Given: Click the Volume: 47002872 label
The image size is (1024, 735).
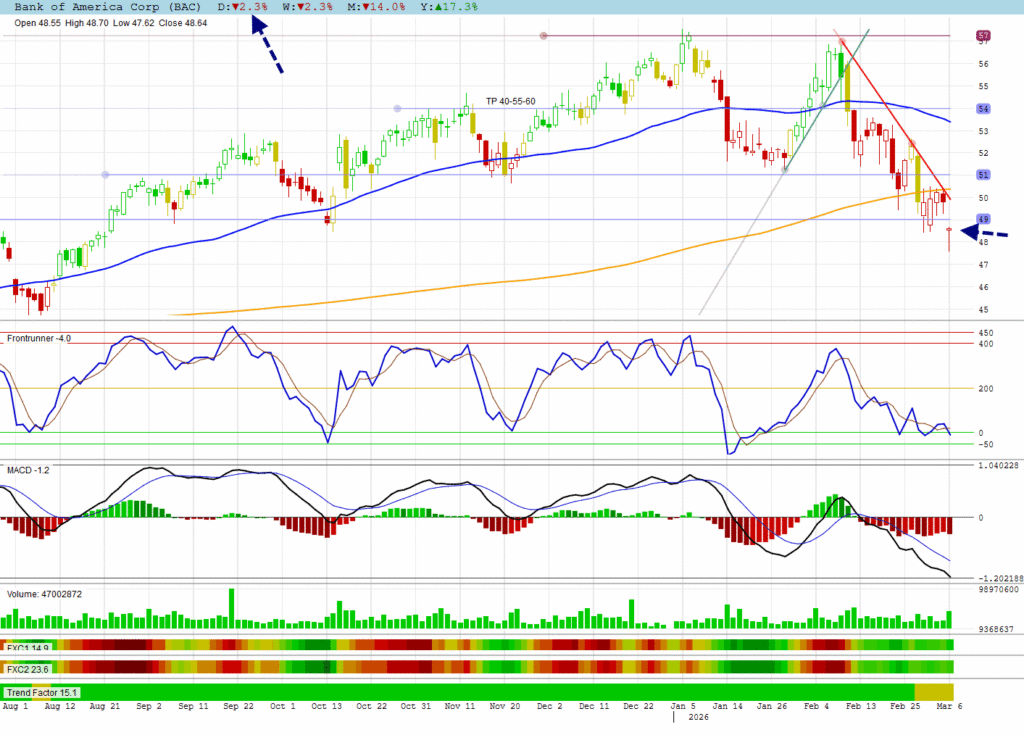Looking at the screenshot, I should 44,594.
